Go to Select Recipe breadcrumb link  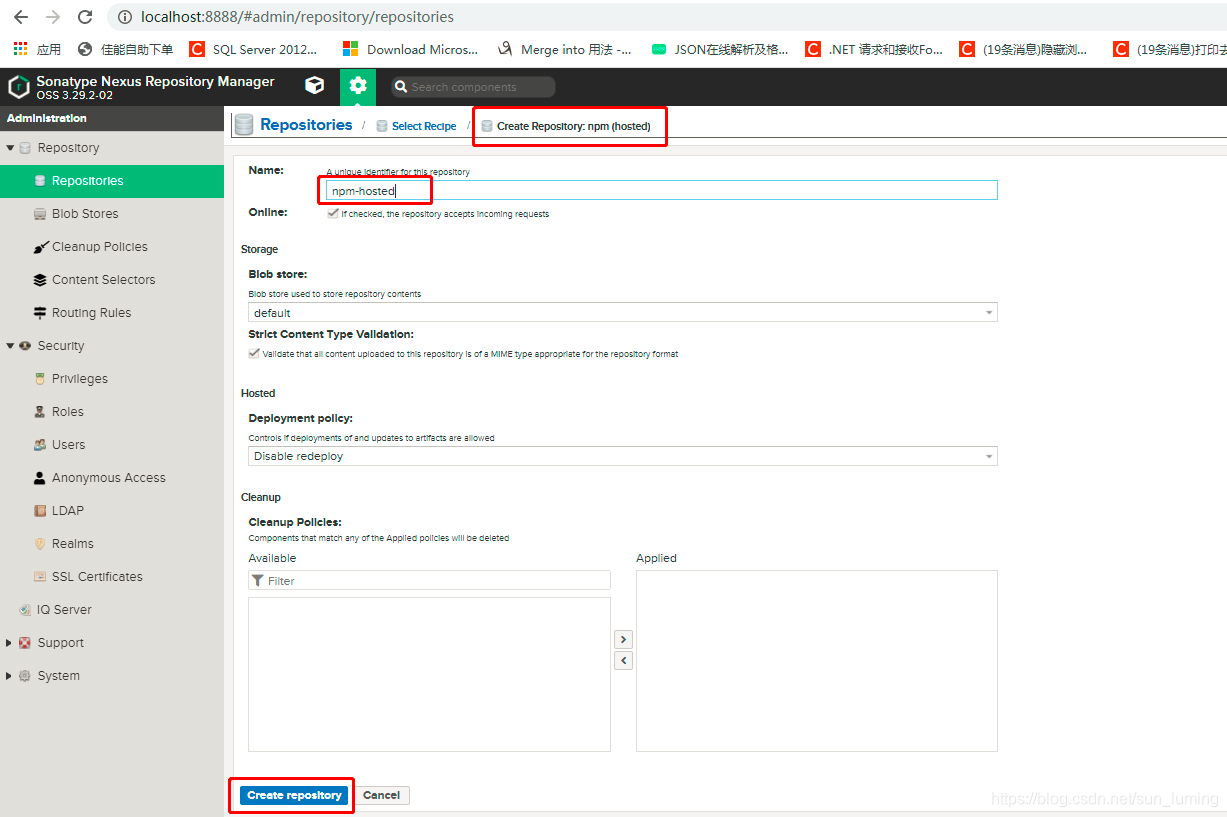(424, 126)
